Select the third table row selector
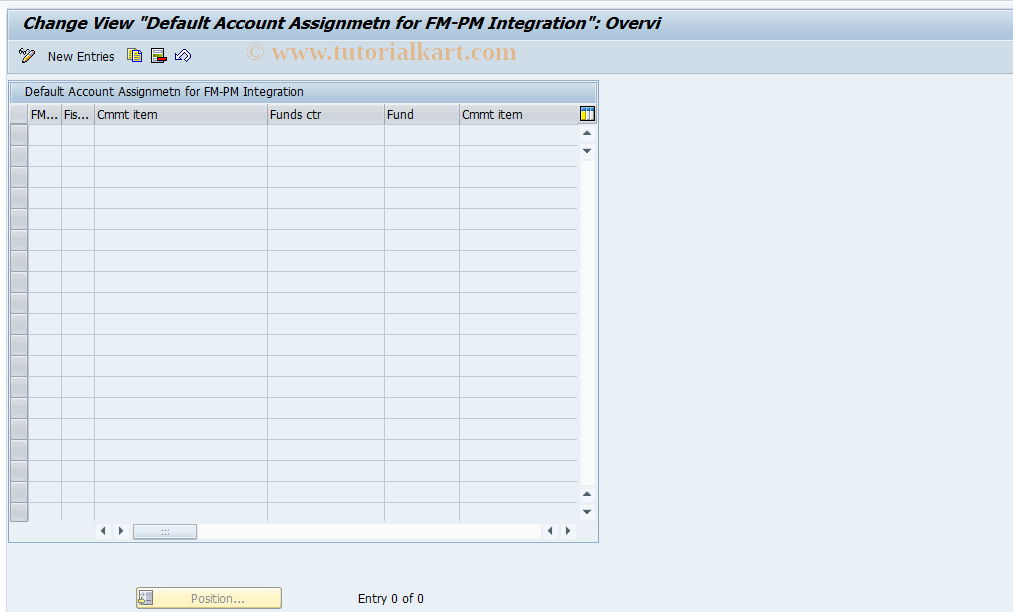The image size is (1013, 612). 19,177
